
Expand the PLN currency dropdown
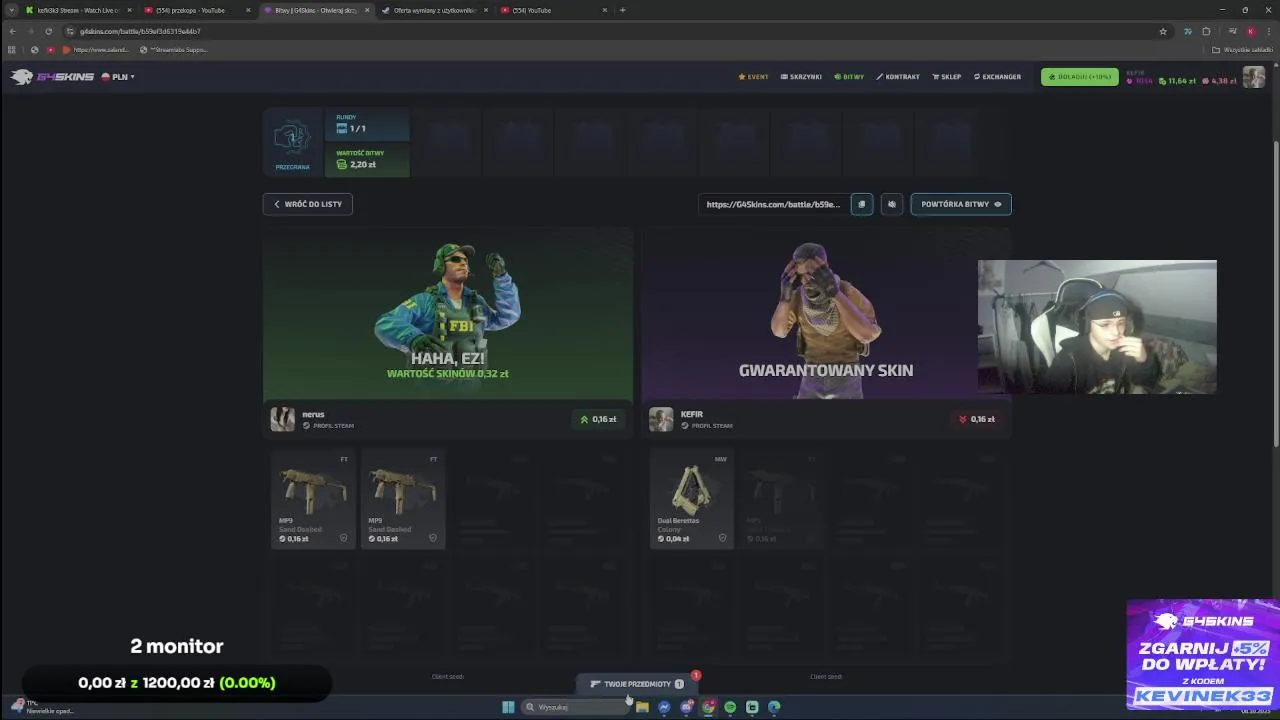tap(118, 77)
